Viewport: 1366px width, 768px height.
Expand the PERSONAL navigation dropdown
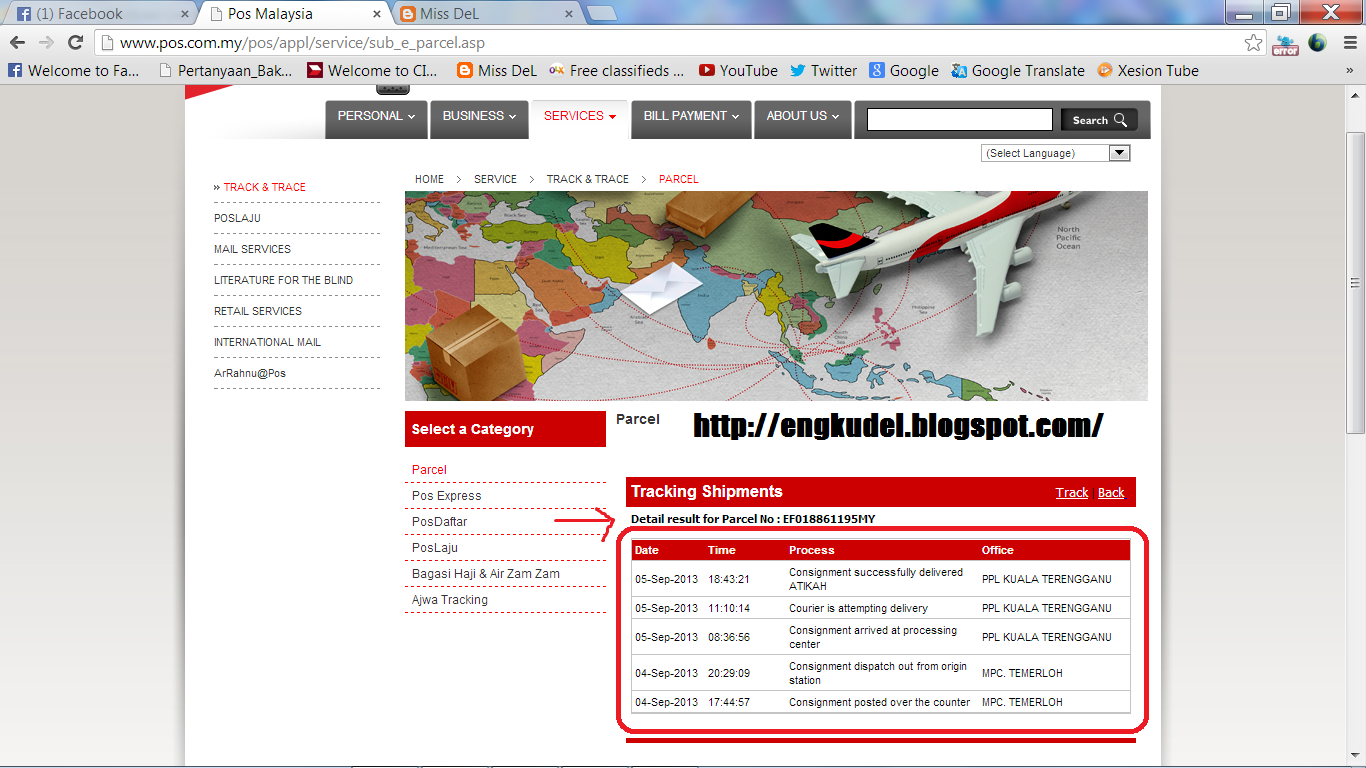[376, 117]
